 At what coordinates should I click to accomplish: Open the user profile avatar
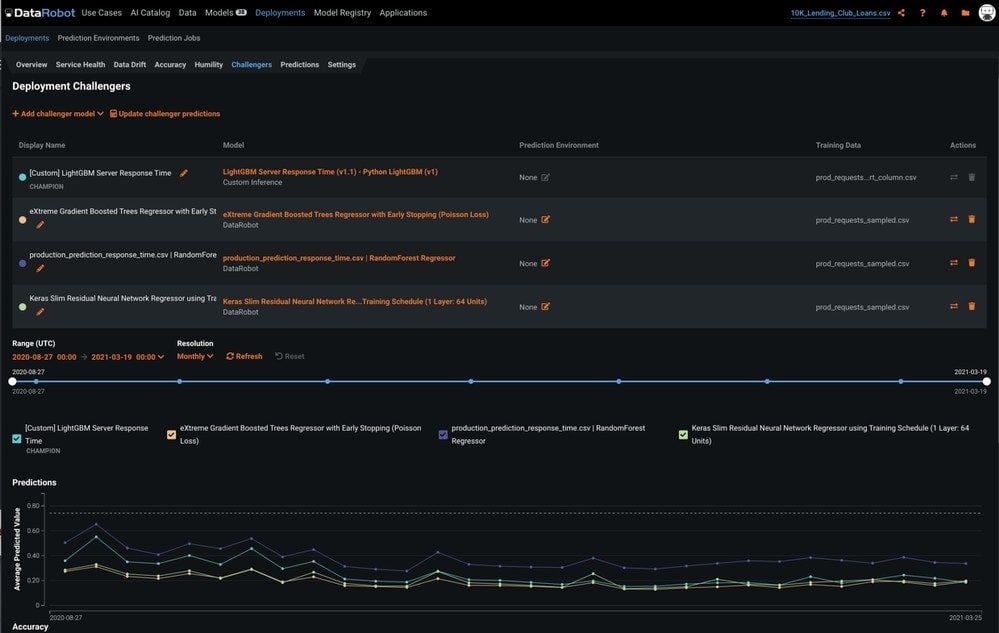click(x=987, y=13)
